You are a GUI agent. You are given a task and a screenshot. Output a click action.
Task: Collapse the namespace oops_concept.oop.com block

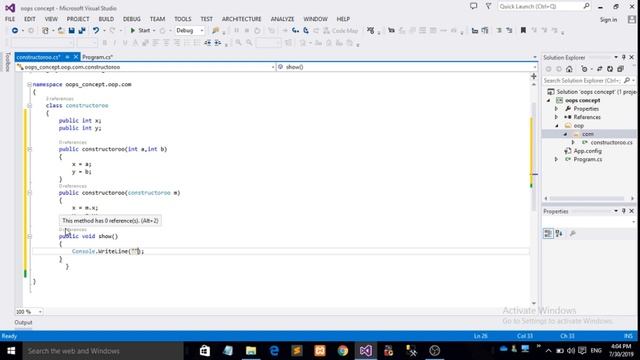[29, 84]
